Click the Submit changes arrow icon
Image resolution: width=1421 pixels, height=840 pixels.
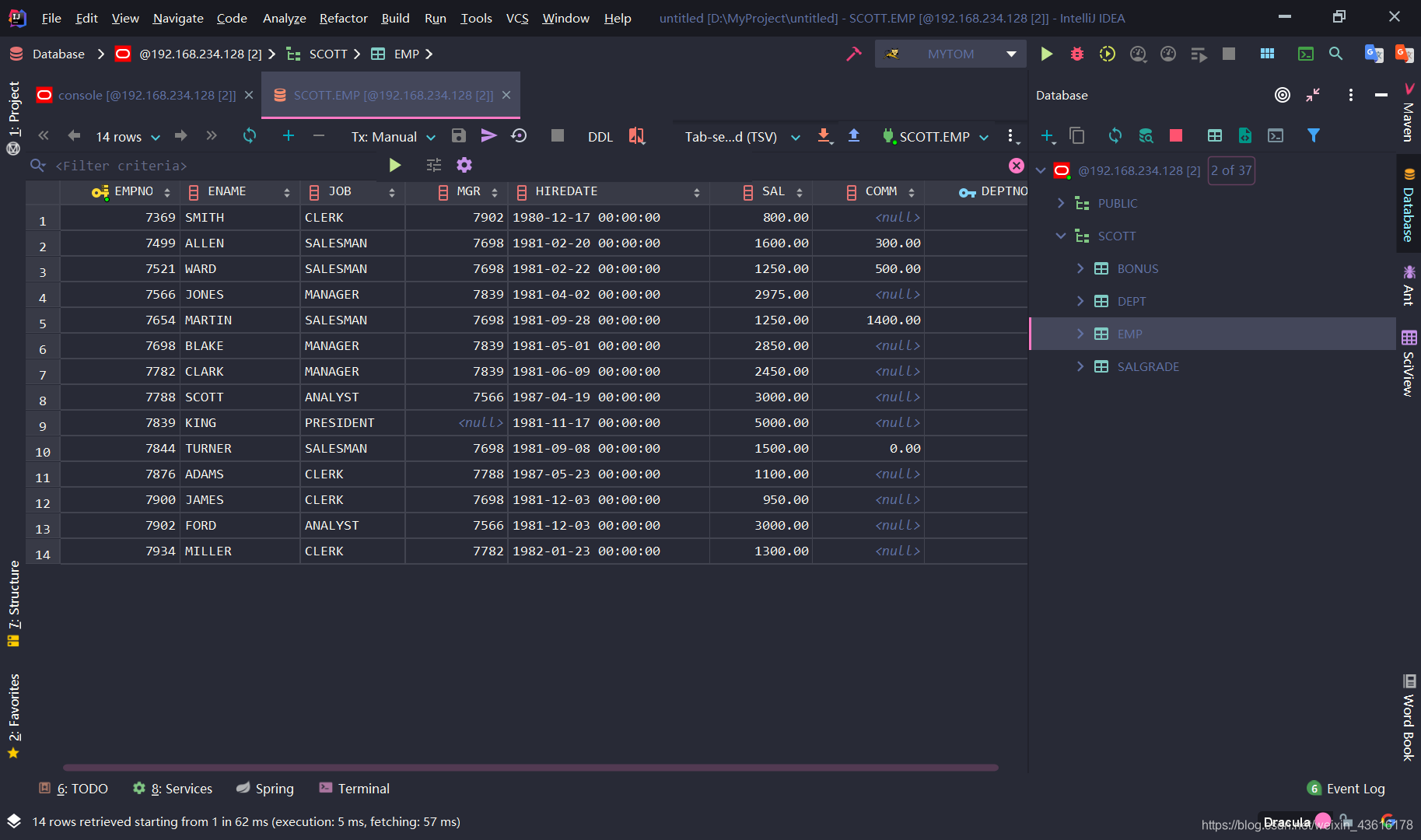(x=488, y=136)
